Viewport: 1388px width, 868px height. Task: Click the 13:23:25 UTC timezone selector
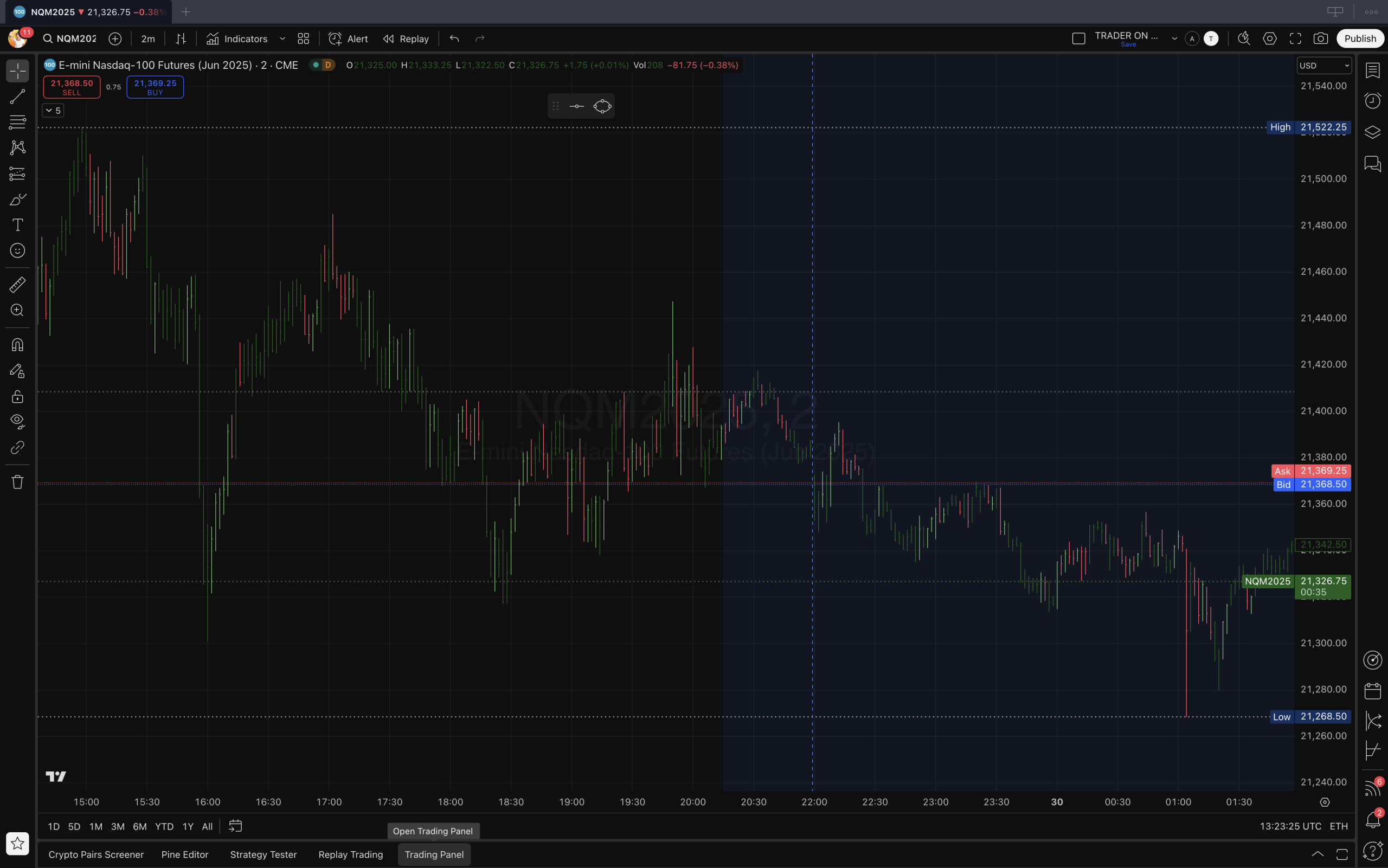click(x=1290, y=826)
